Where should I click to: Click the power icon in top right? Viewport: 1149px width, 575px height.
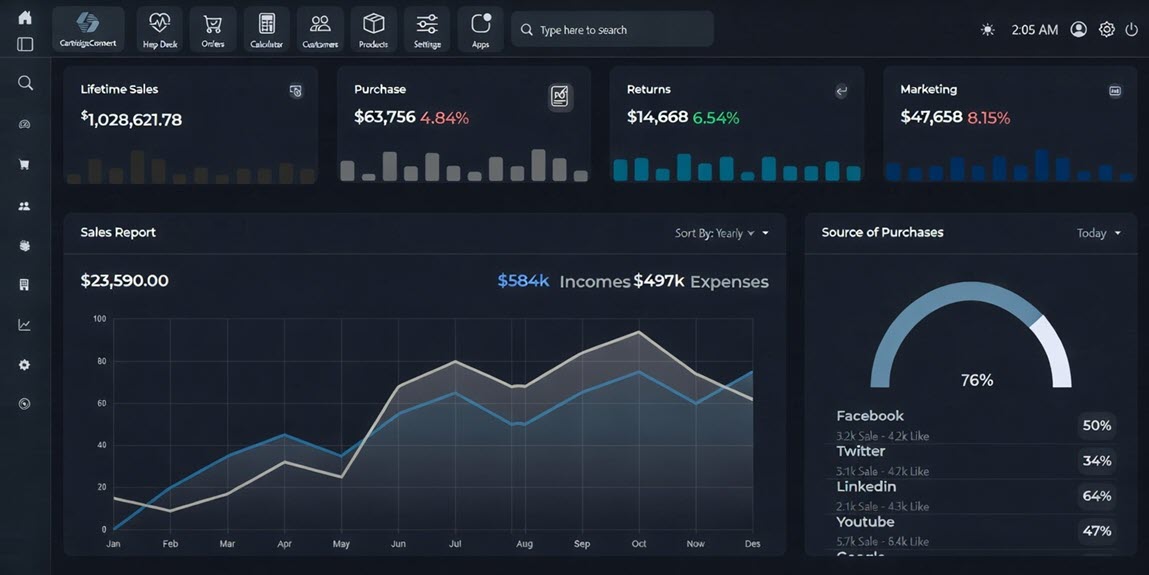pyautogui.click(x=1132, y=30)
